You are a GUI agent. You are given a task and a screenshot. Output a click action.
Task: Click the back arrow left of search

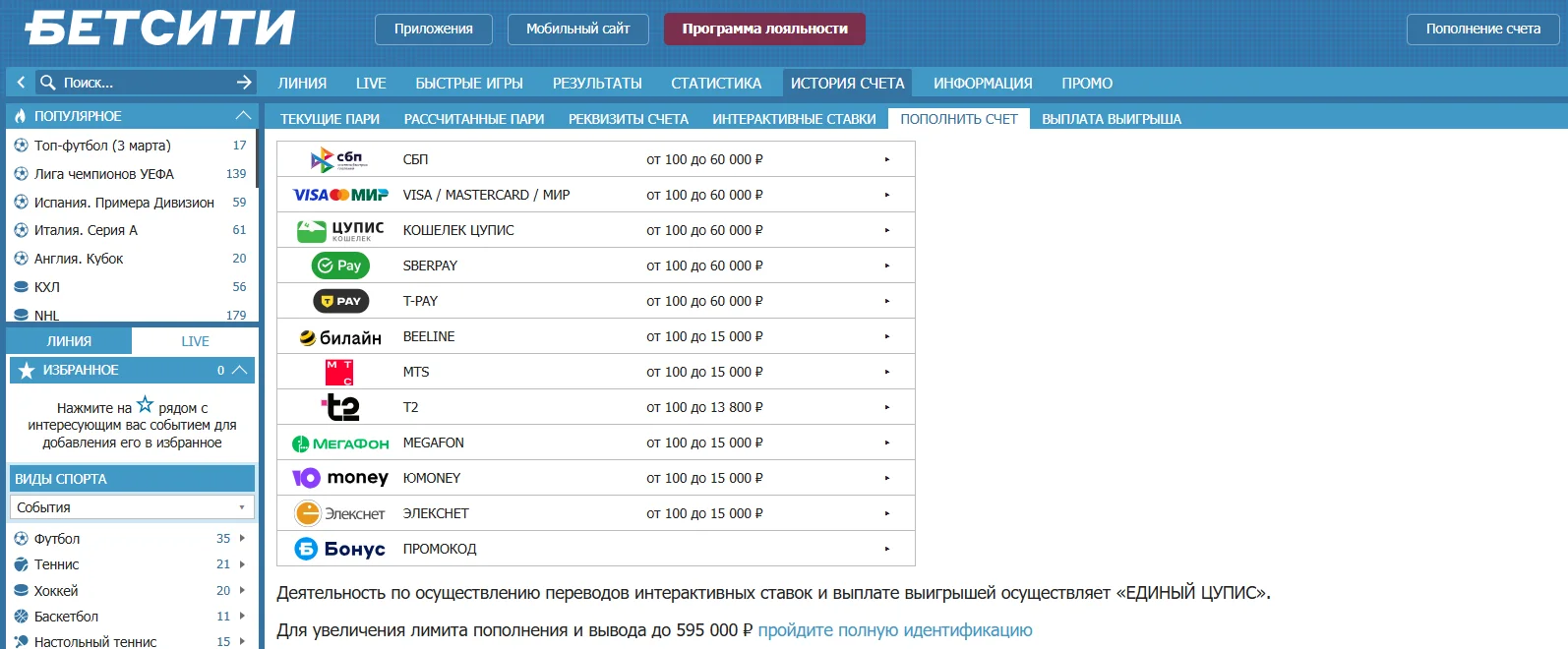(x=21, y=83)
